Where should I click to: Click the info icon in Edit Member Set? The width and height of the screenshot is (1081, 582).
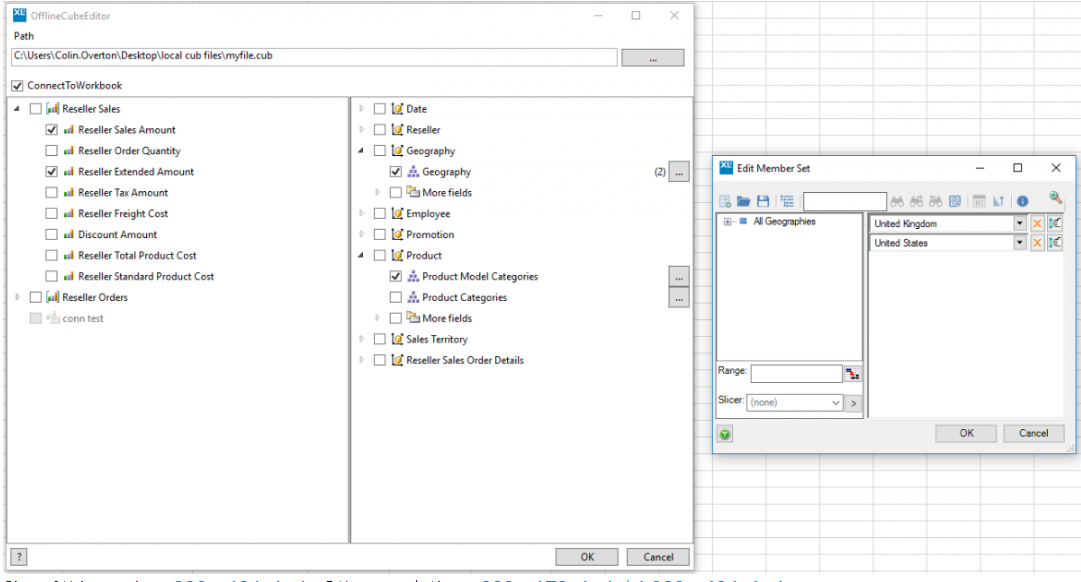1018,201
